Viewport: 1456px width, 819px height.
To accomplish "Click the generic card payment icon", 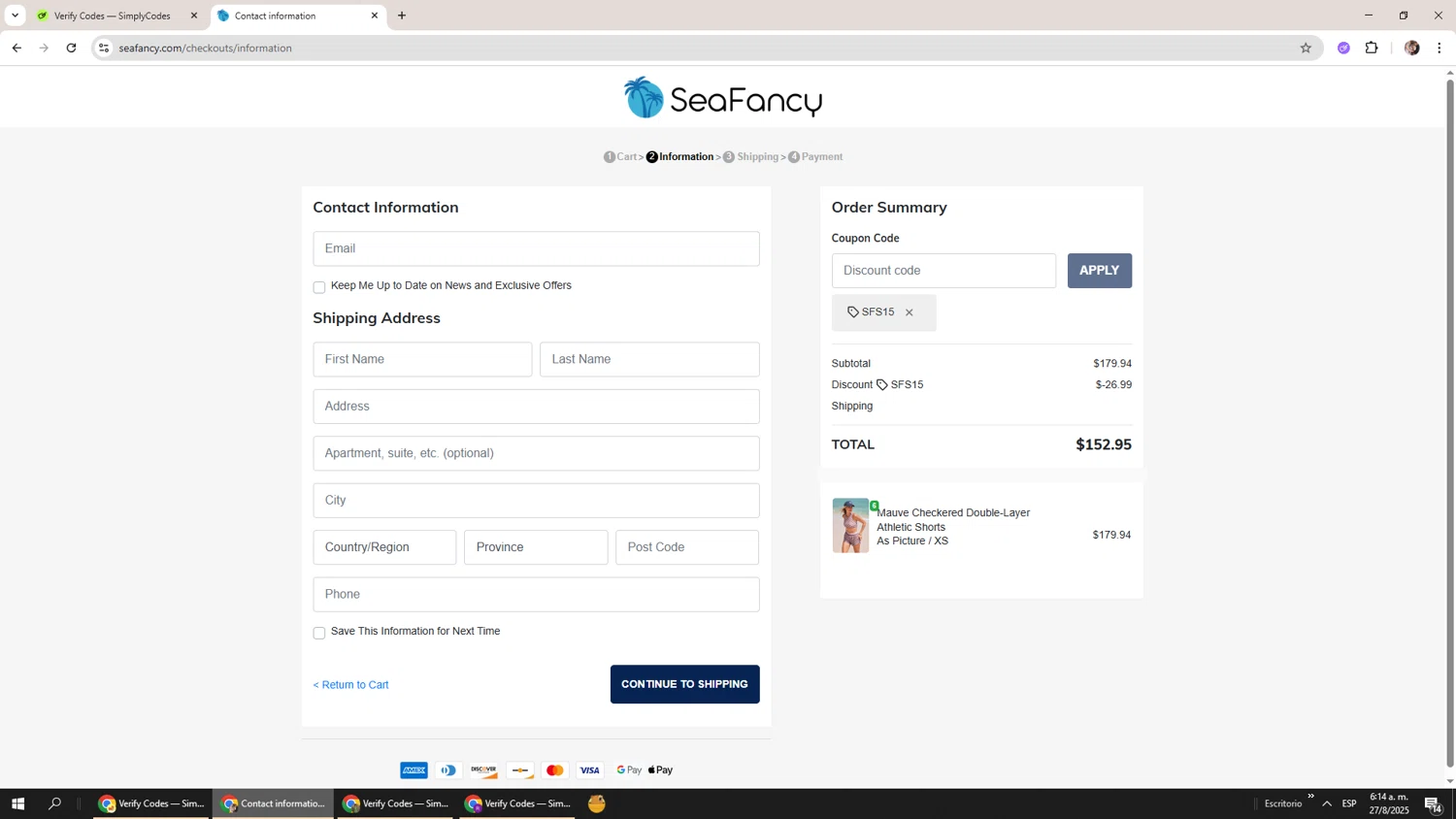I will pyautogui.click(x=519, y=770).
